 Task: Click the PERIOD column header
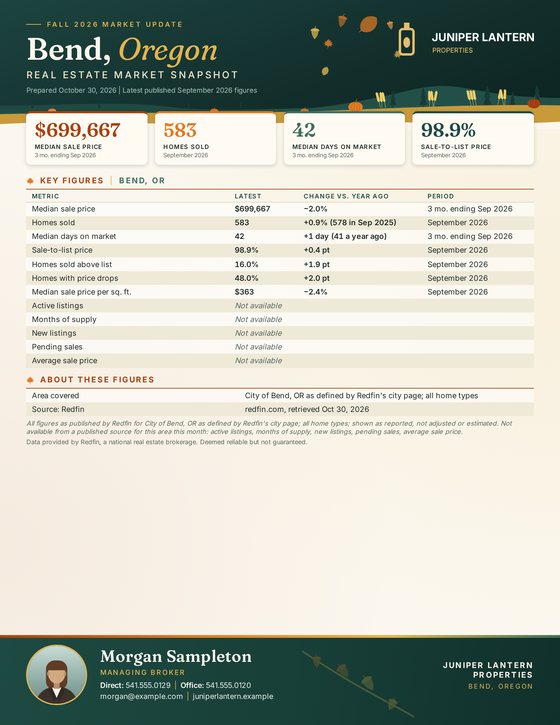click(441, 196)
